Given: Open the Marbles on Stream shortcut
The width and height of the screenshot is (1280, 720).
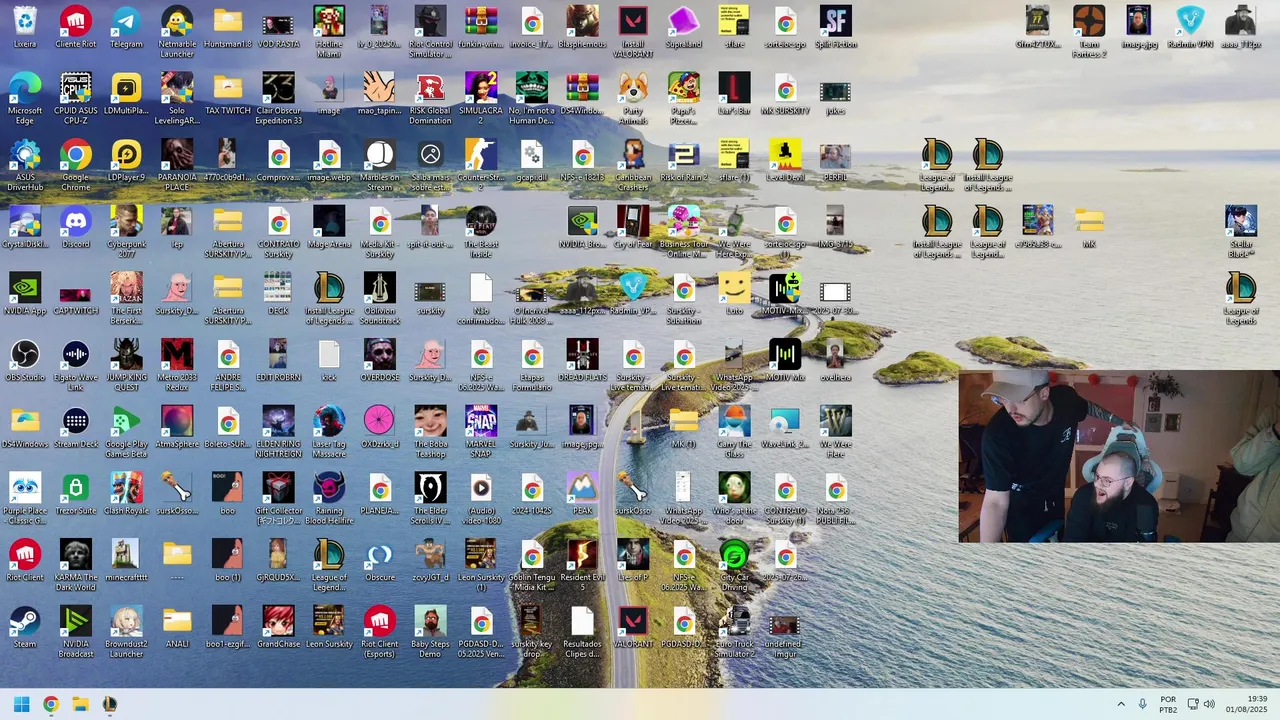Looking at the screenshot, I should (380, 165).
